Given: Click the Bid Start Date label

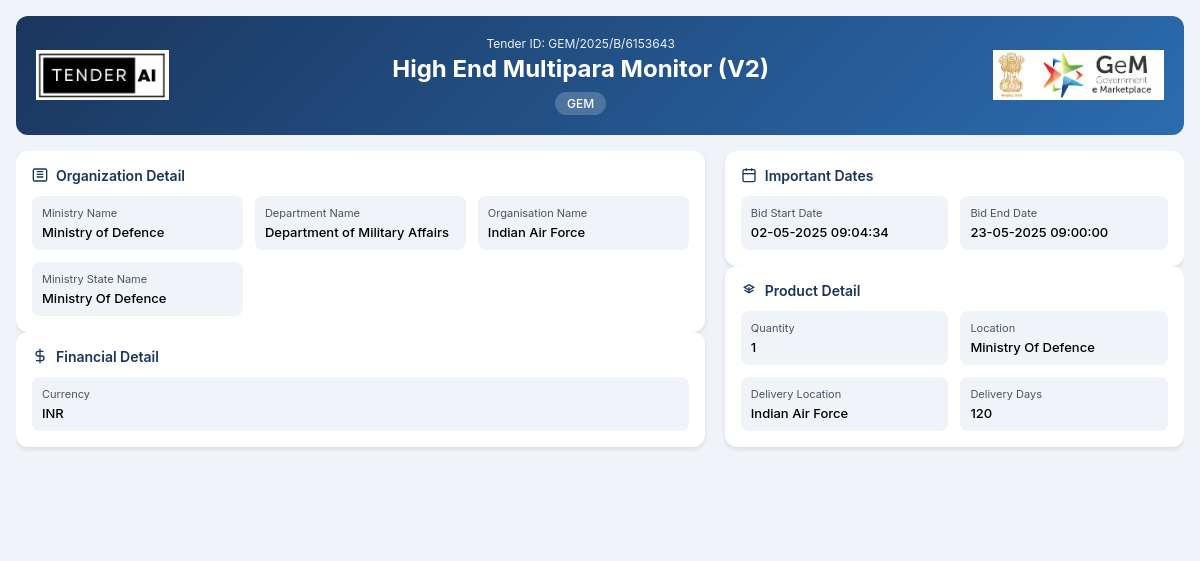Looking at the screenshot, I should [786, 213].
